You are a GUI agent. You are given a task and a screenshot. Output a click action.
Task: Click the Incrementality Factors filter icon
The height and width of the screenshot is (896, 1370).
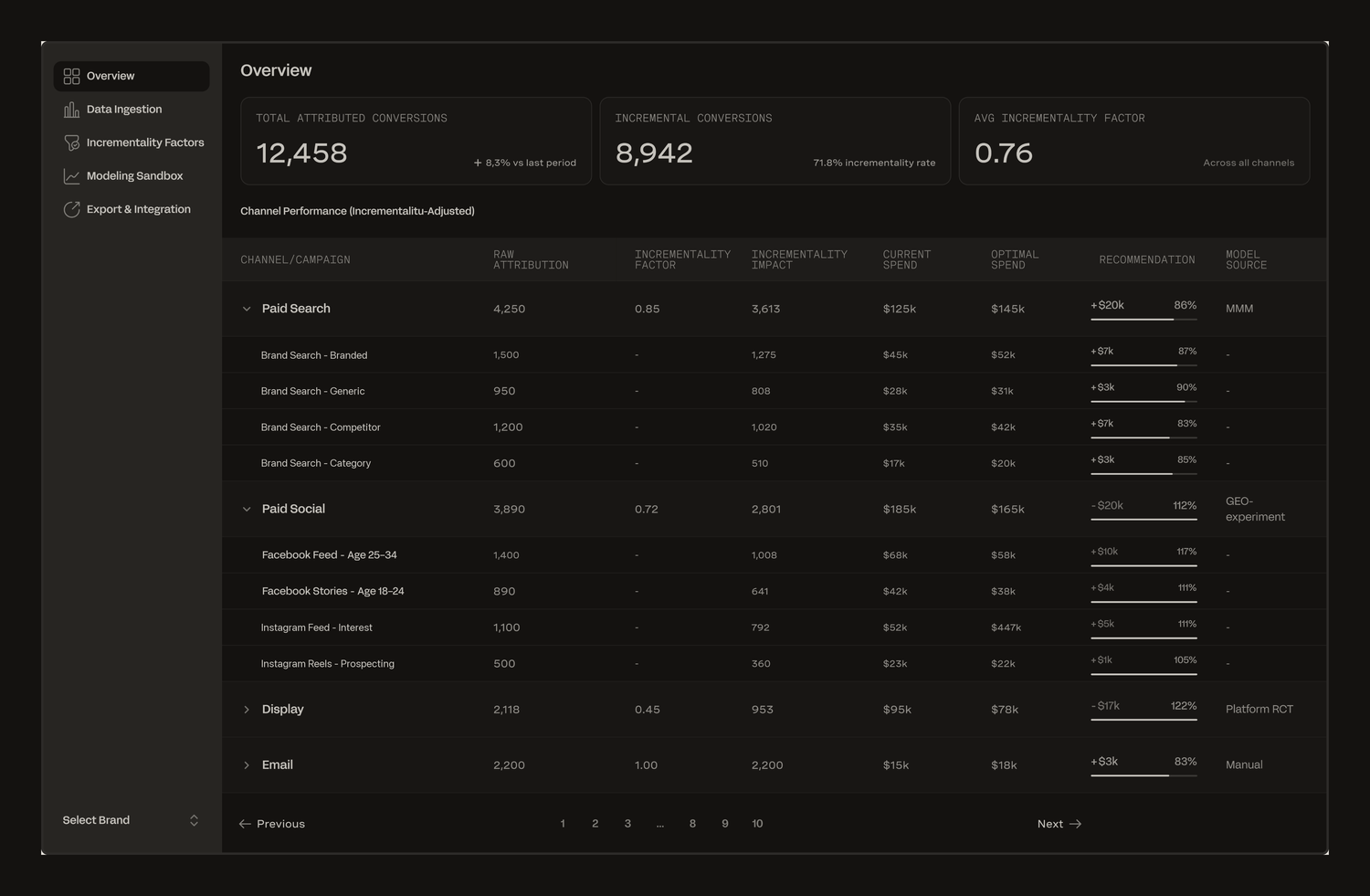click(x=71, y=142)
